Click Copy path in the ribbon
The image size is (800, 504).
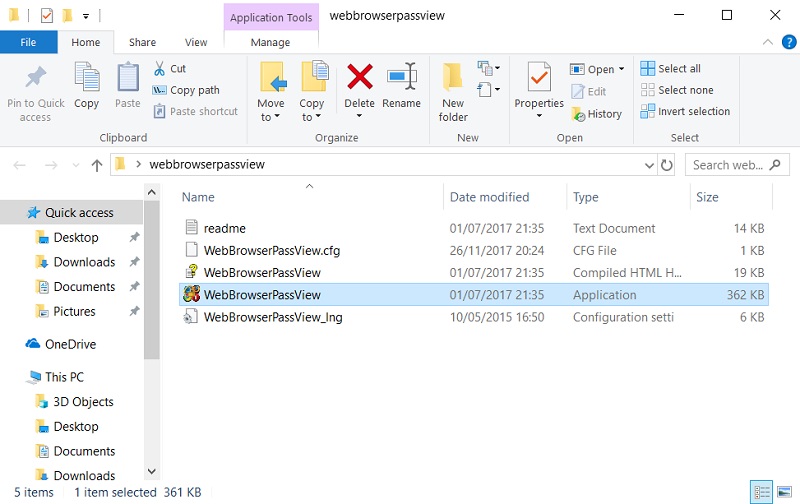[186, 90]
